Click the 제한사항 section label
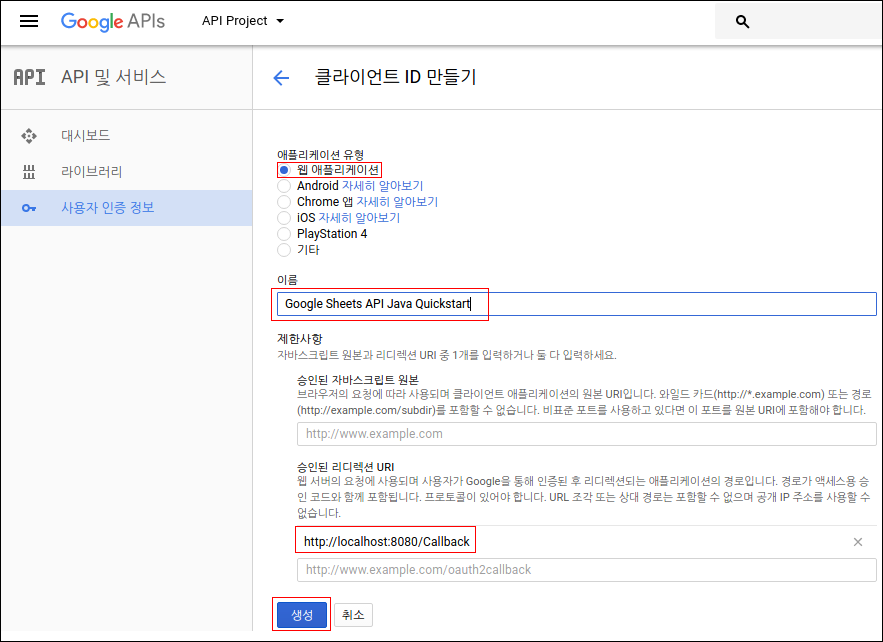 pyautogui.click(x=300, y=339)
